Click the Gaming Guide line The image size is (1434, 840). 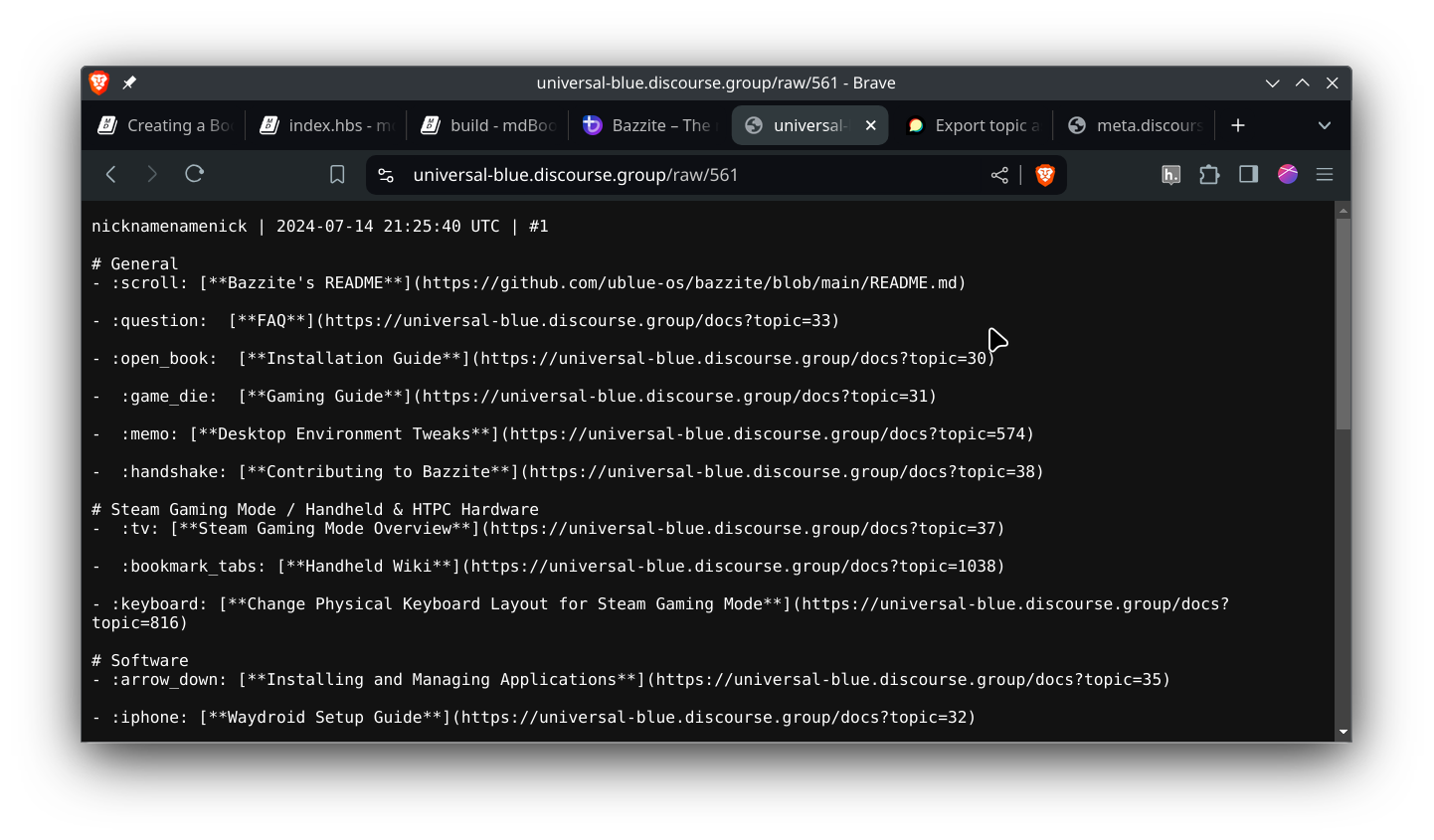514,397
